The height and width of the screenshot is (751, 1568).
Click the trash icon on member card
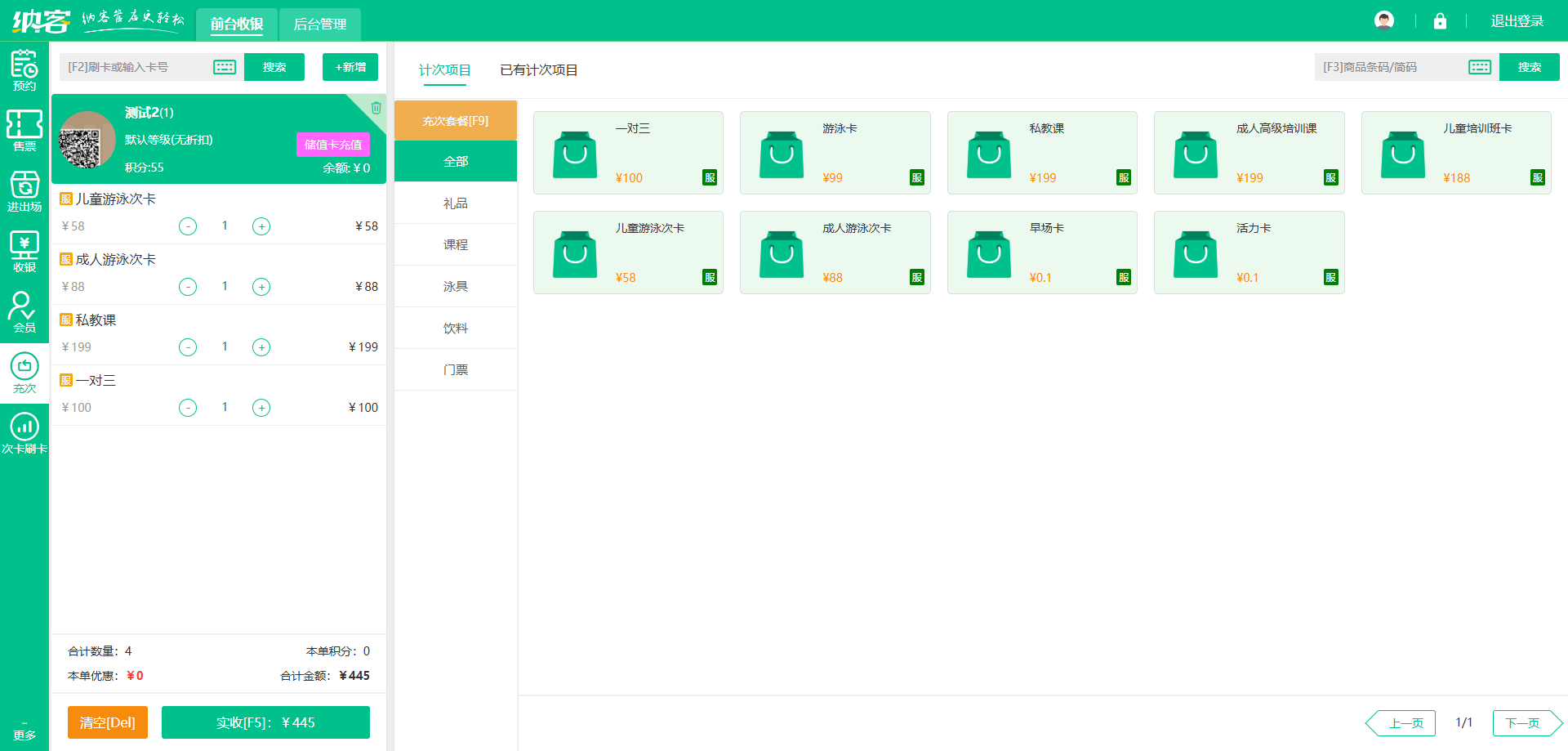[376, 108]
